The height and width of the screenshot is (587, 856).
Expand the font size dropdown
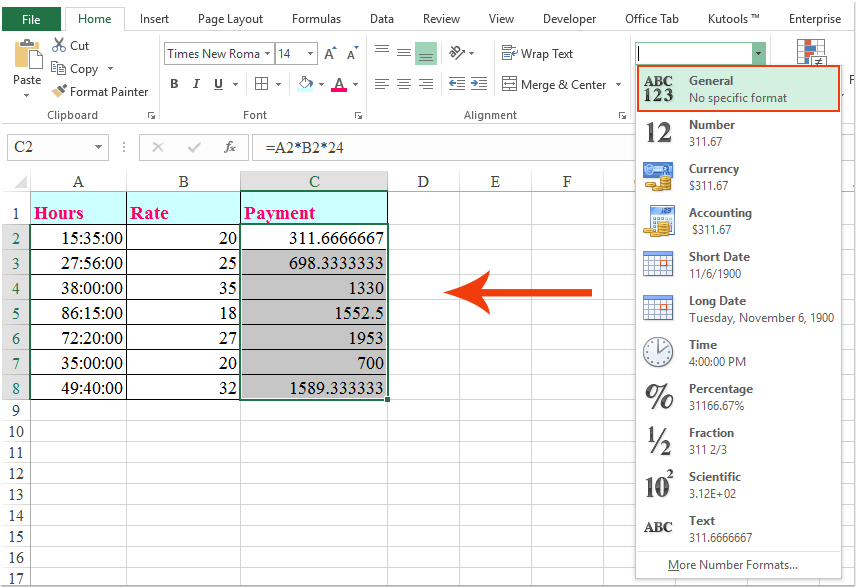(311, 54)
